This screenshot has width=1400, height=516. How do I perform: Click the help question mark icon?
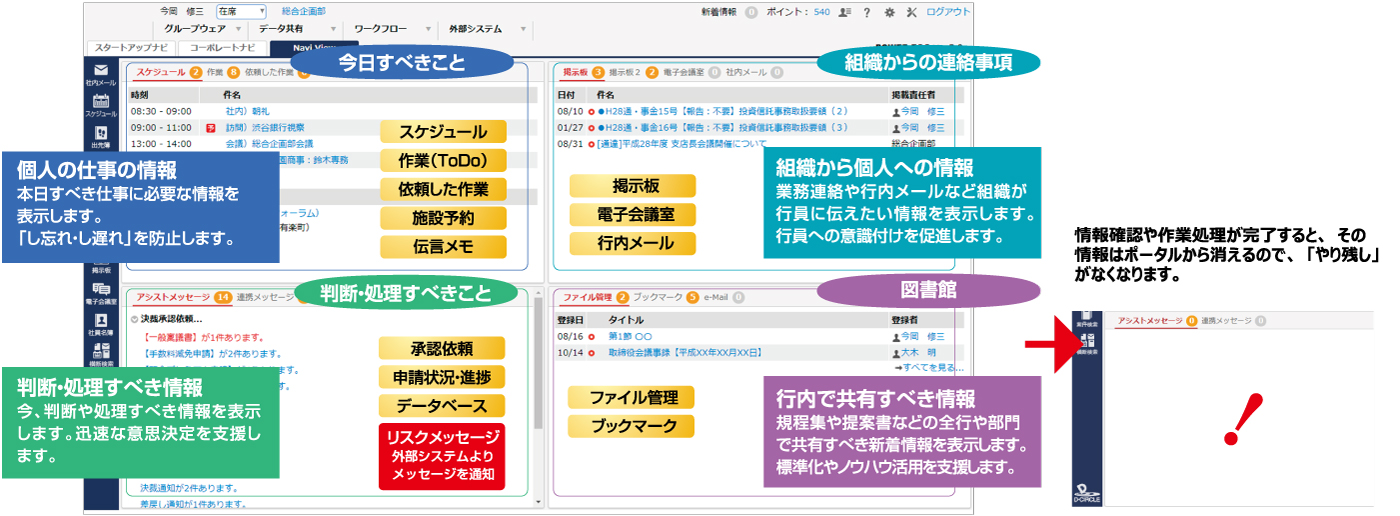(867, 12)
